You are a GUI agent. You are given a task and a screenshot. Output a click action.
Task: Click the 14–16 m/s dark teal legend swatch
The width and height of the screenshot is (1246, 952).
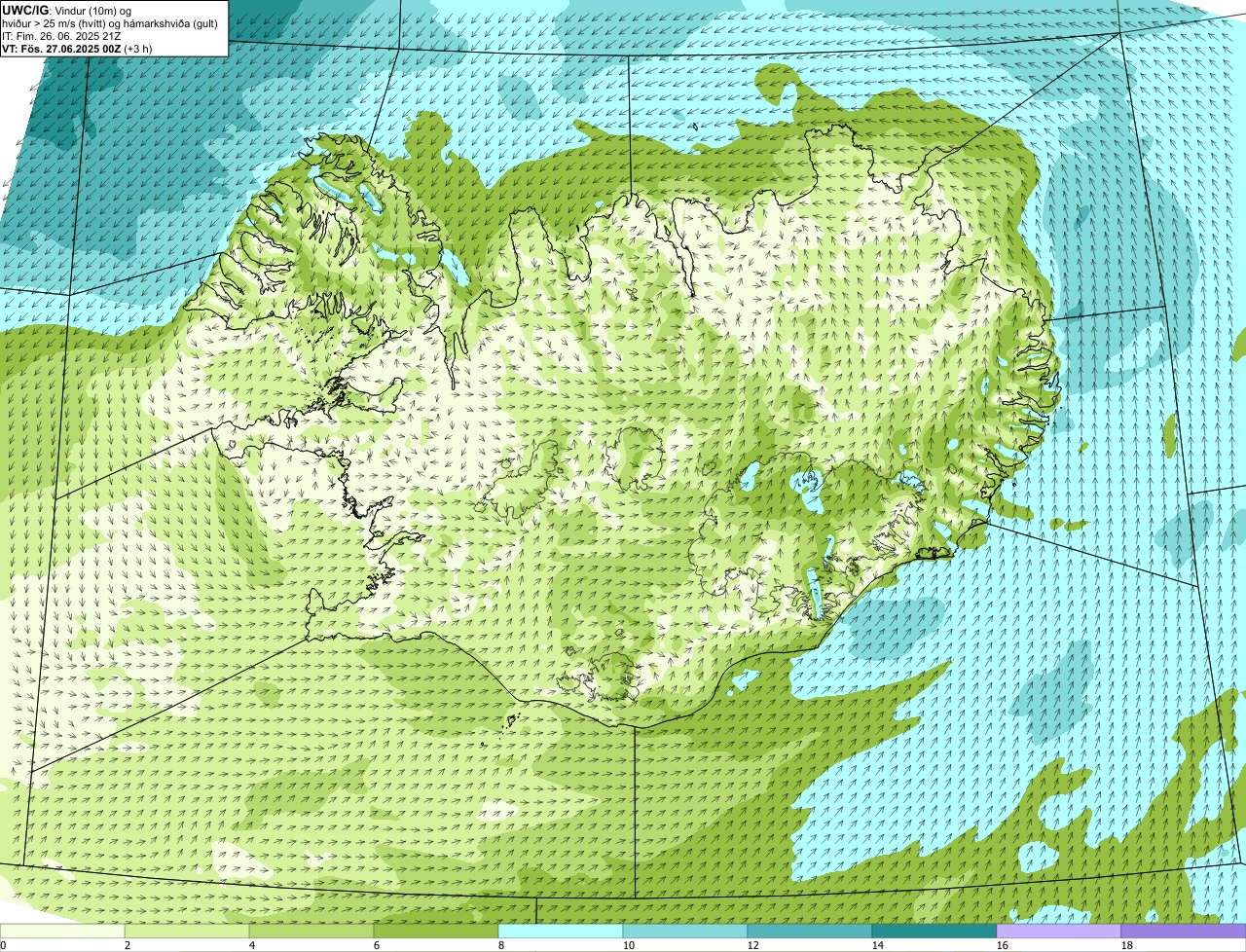pyautogui.click(x=934, y=931)
